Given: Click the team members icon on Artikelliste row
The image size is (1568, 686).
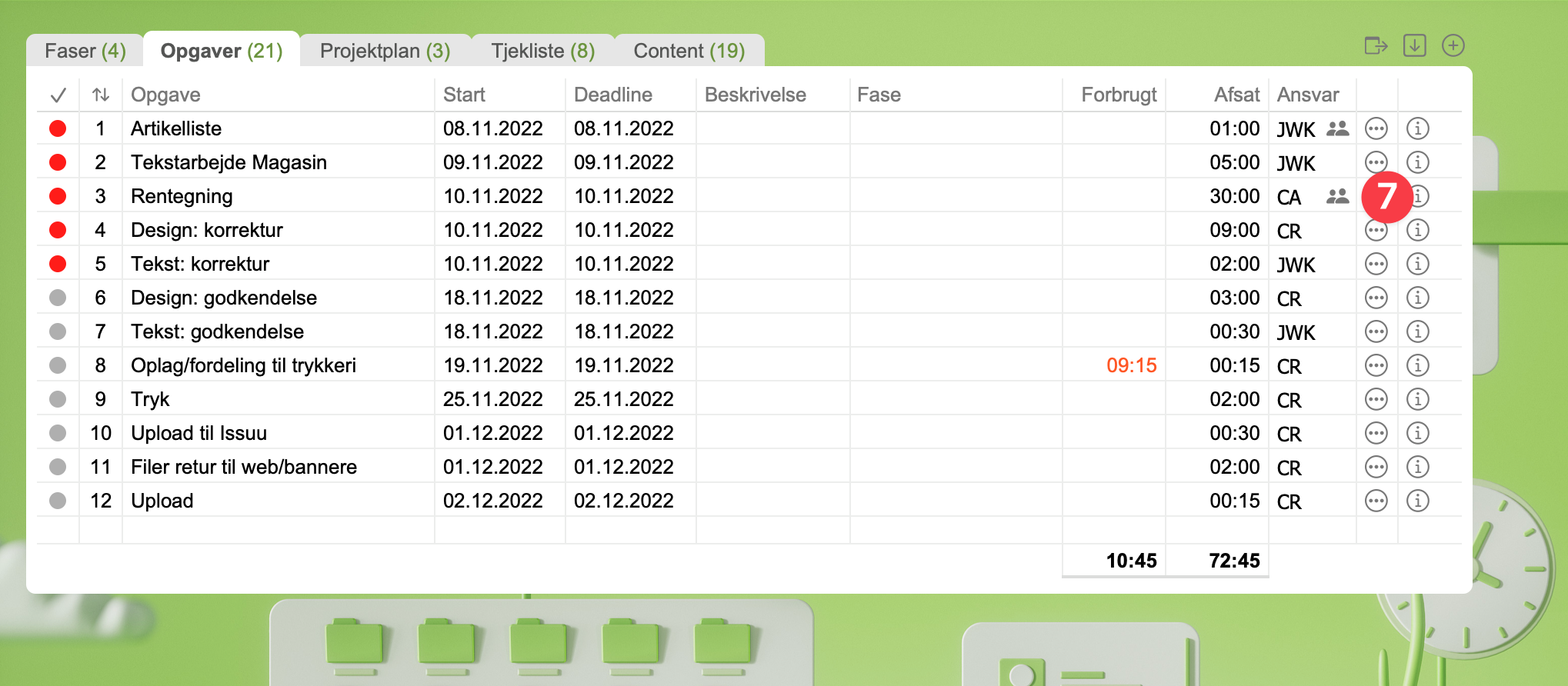Looking at the screenshot, I should coord(1337,128).
